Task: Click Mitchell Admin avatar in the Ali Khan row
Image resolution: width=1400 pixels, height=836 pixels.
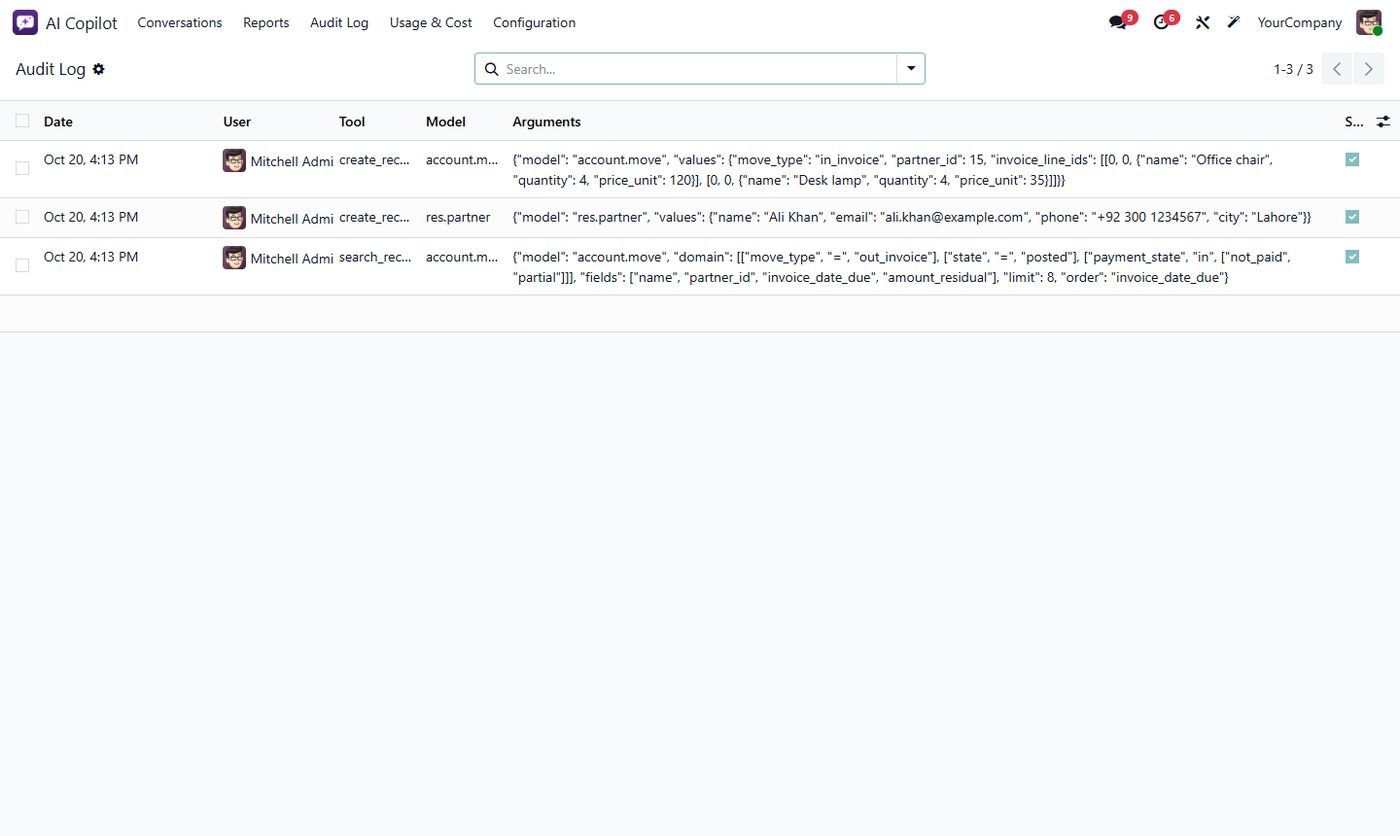Action: (x=234, y=217)
